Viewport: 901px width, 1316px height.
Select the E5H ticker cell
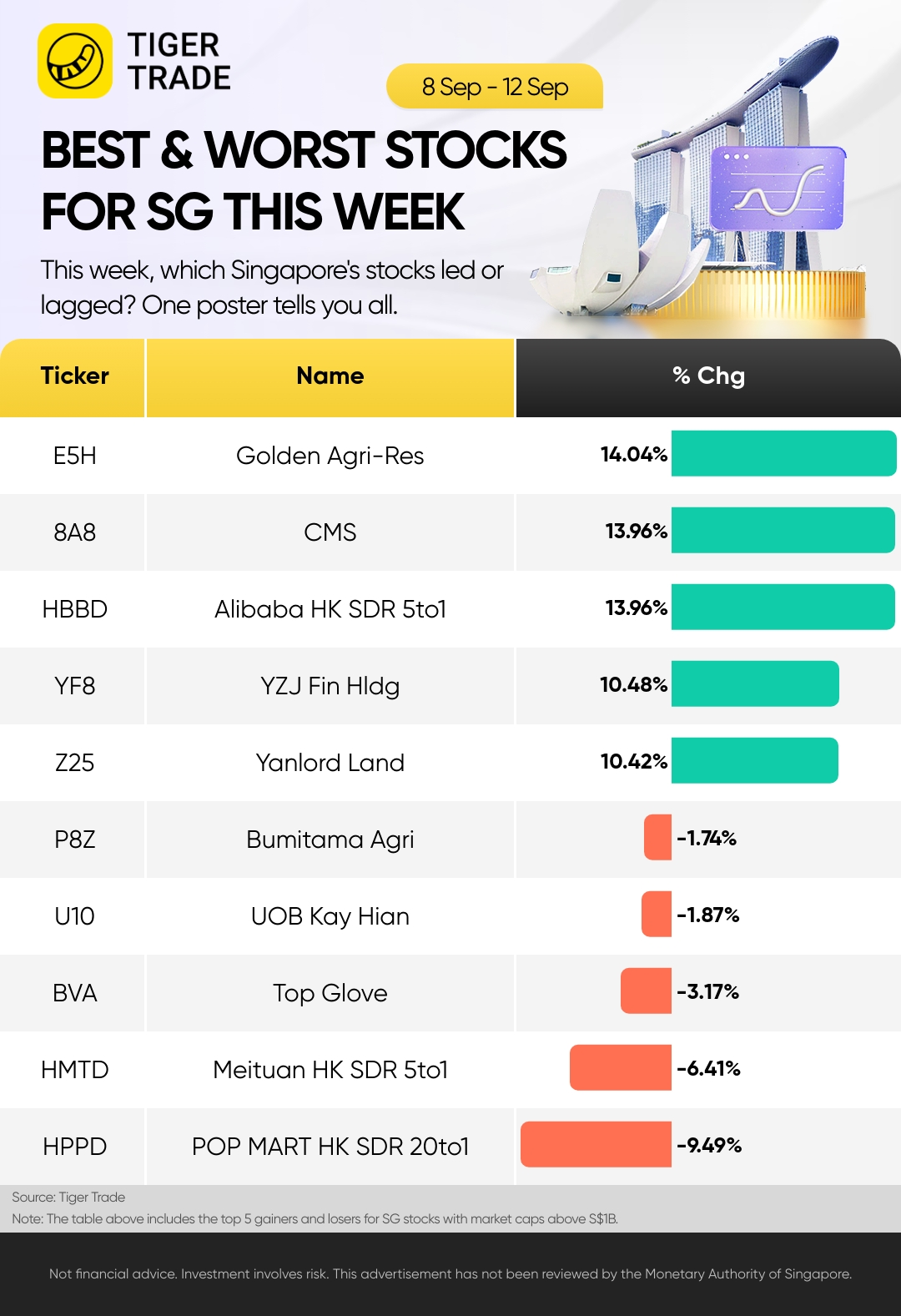point(74,456)
